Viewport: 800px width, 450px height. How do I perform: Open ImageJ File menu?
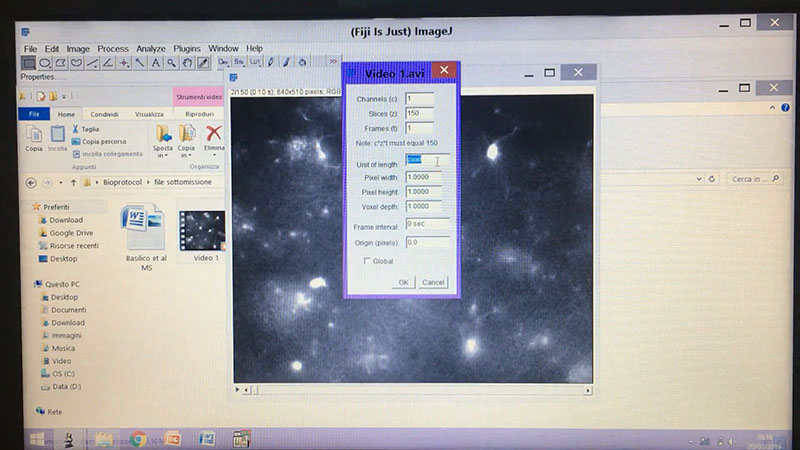(x=30, y=49)
